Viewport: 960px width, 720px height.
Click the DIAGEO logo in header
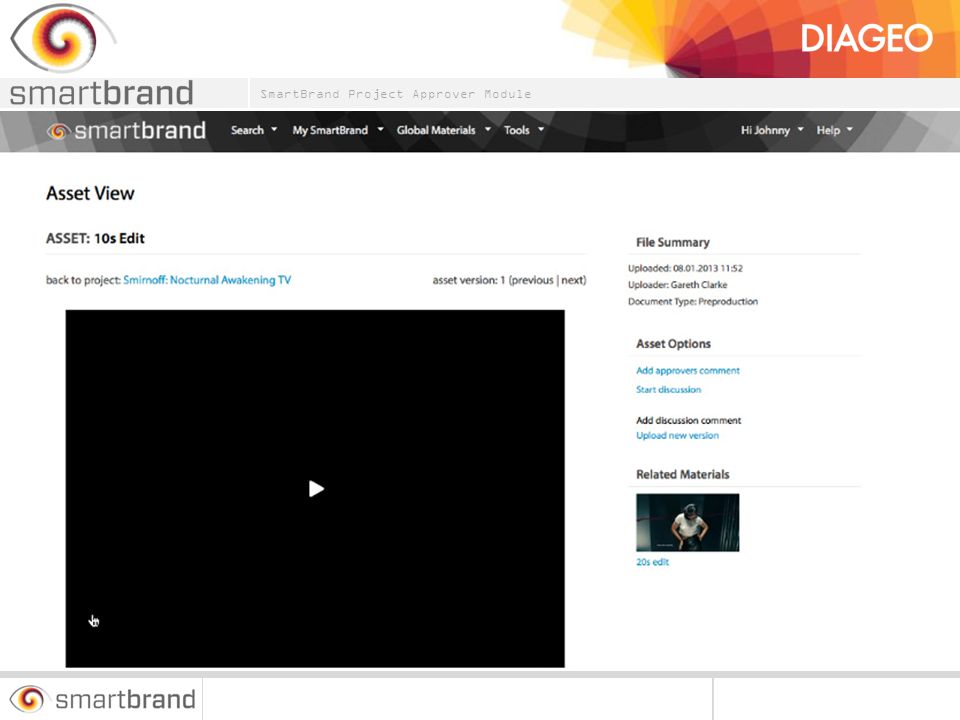click(866, 39)
